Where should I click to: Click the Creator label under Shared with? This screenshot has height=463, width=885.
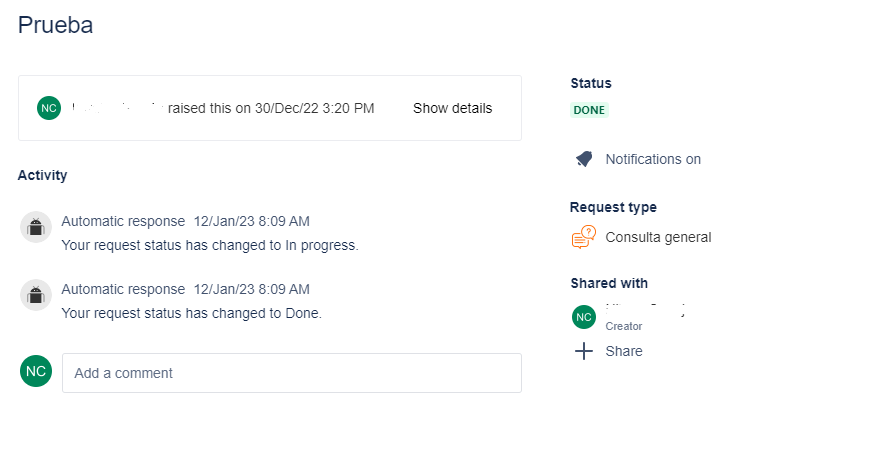(x=624, y=326)
